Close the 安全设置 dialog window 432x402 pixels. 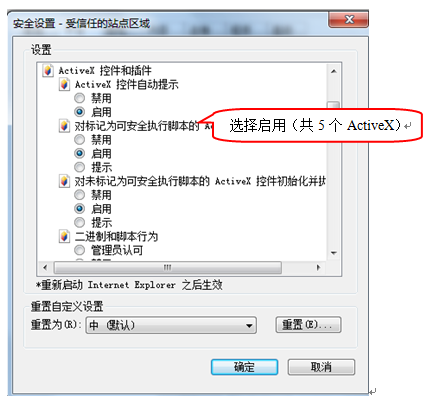point(349,19)
